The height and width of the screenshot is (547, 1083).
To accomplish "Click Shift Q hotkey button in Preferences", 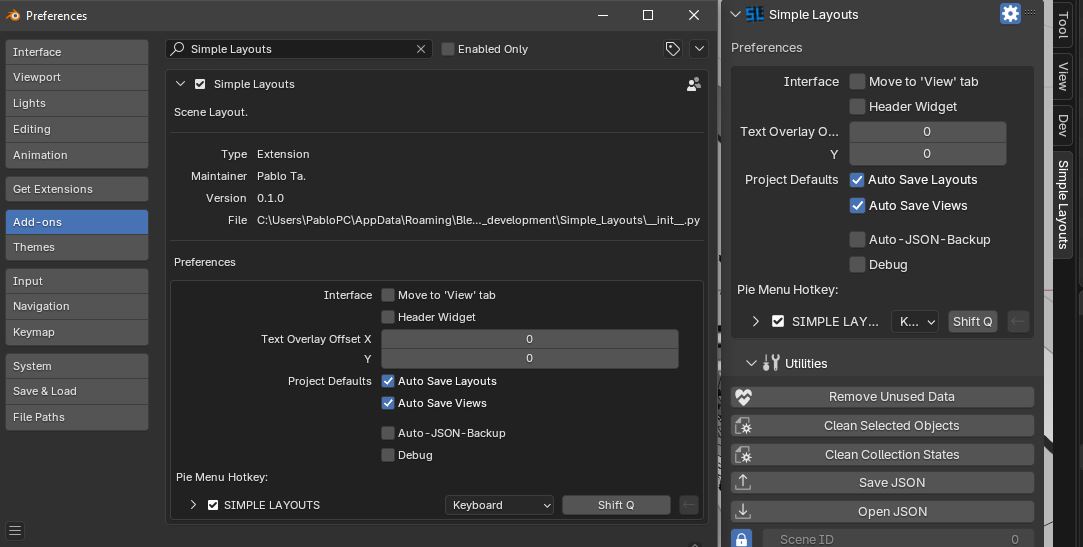I will (616, 505).
